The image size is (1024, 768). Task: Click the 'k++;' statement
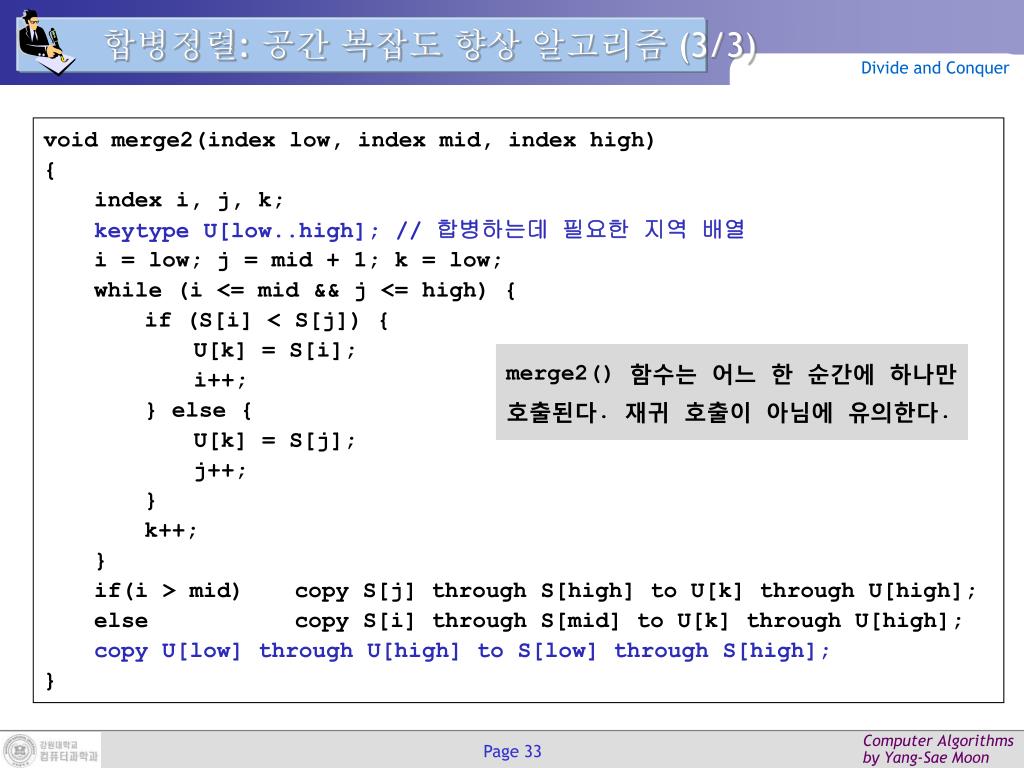170,530
